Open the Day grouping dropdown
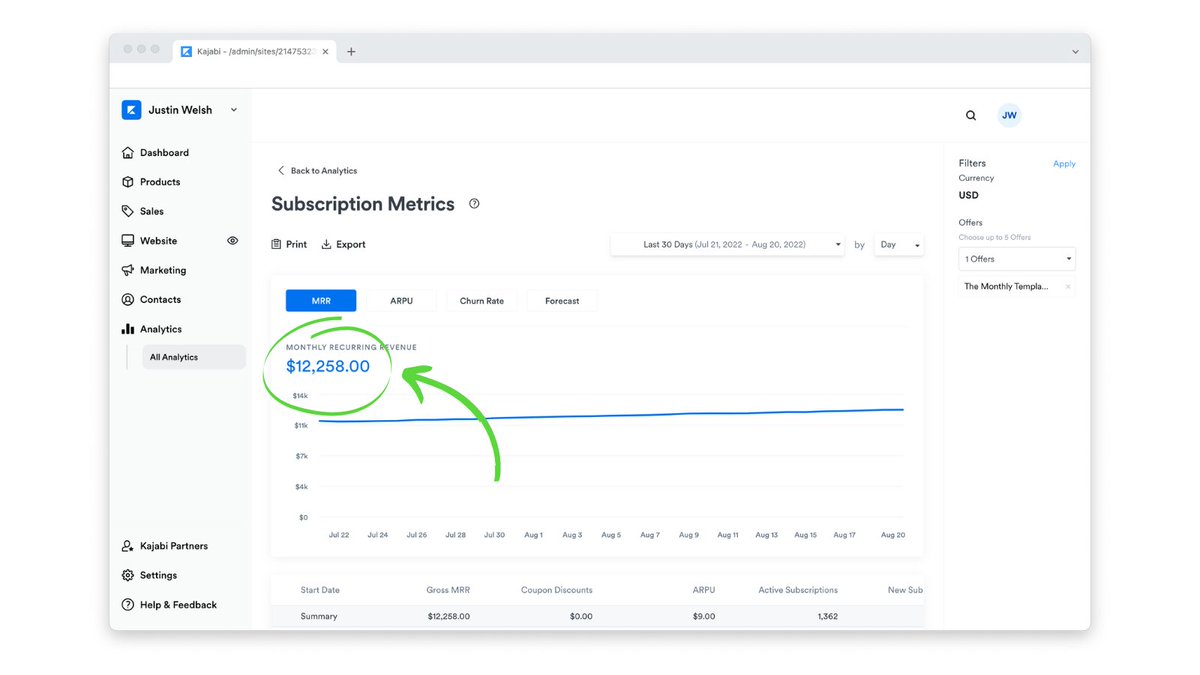This screenshot has width=1200, height=675. (899, 244)
